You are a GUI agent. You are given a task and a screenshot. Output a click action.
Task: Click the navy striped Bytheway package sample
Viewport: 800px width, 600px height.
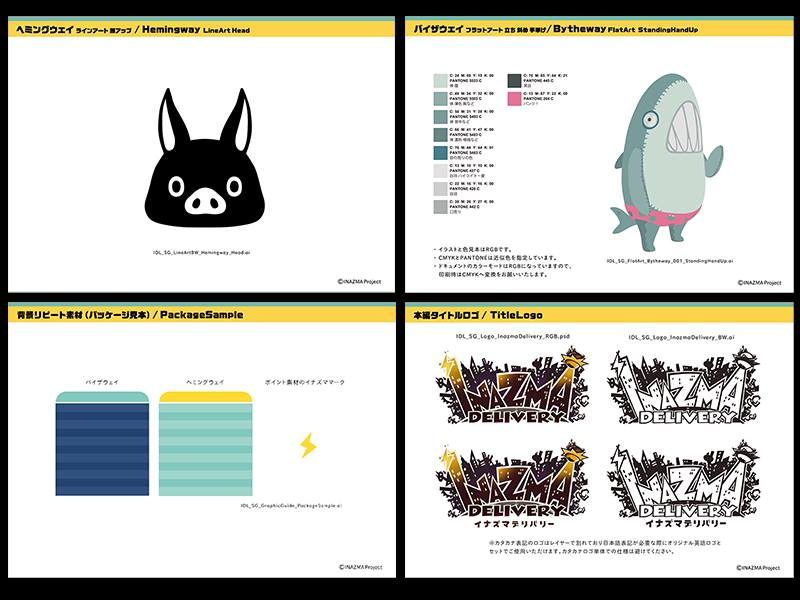[x=102, y=443]
